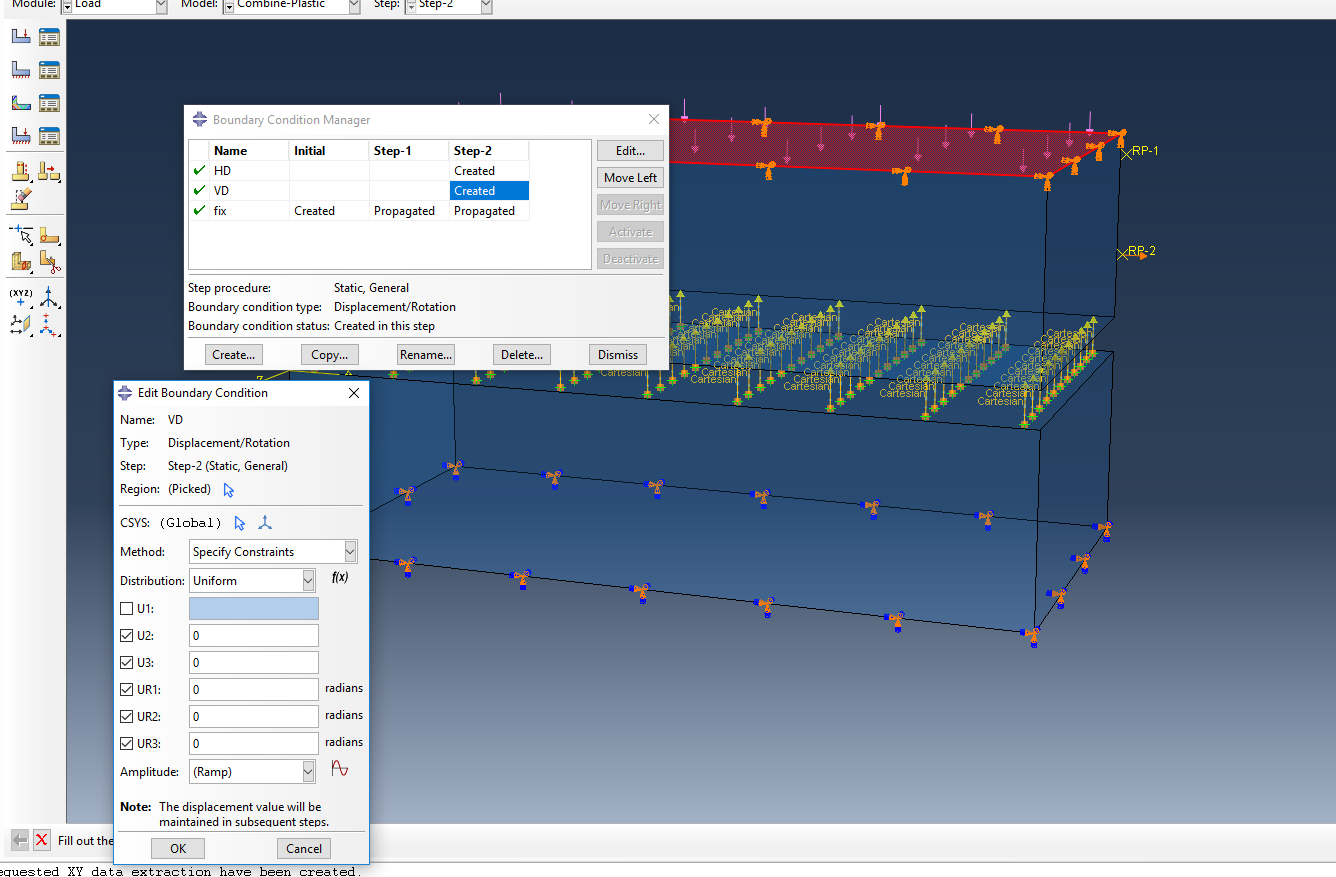Enable the U1 checkbox
The height and width of the screenshot is (877, 1336).
coord(126,608)
